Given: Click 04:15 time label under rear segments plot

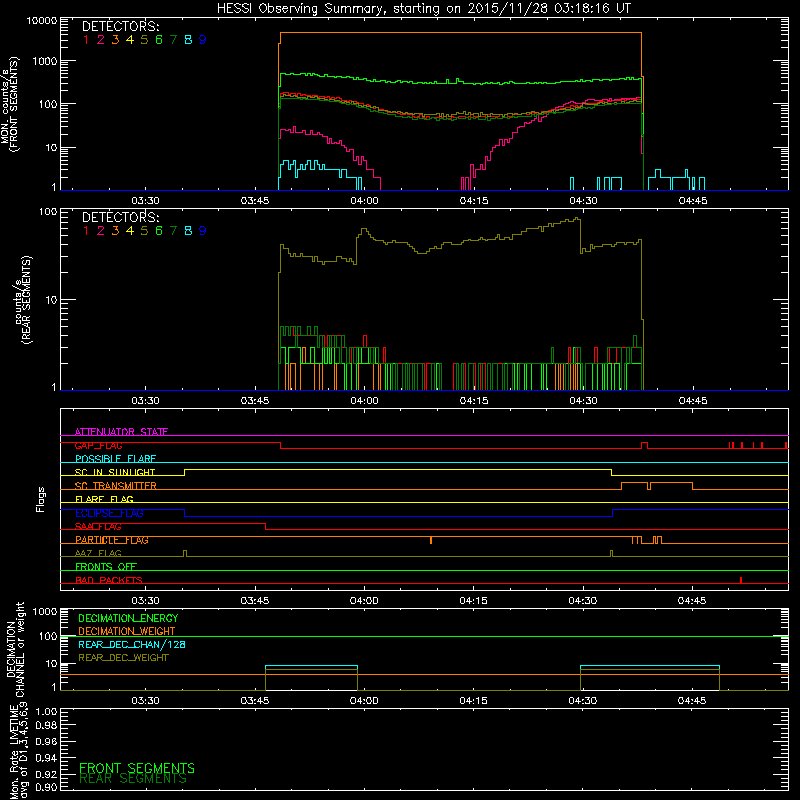Looking at the screenshot, I should coord(474,401).
